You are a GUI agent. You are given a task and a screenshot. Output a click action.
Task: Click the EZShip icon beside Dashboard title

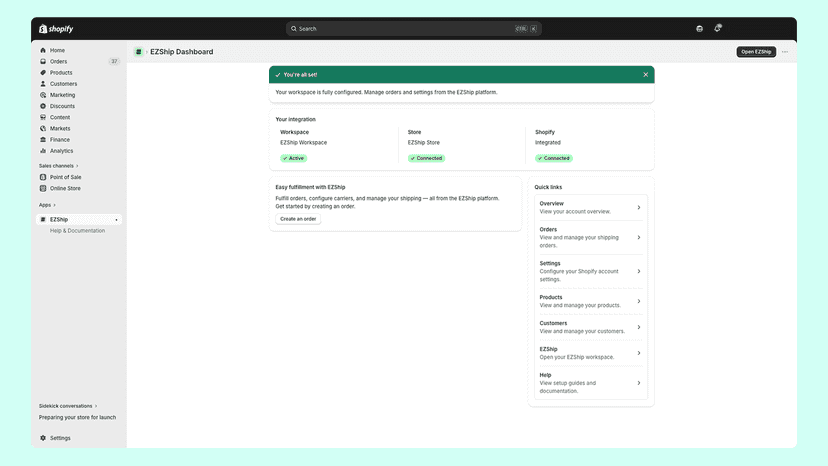(138, 52)
